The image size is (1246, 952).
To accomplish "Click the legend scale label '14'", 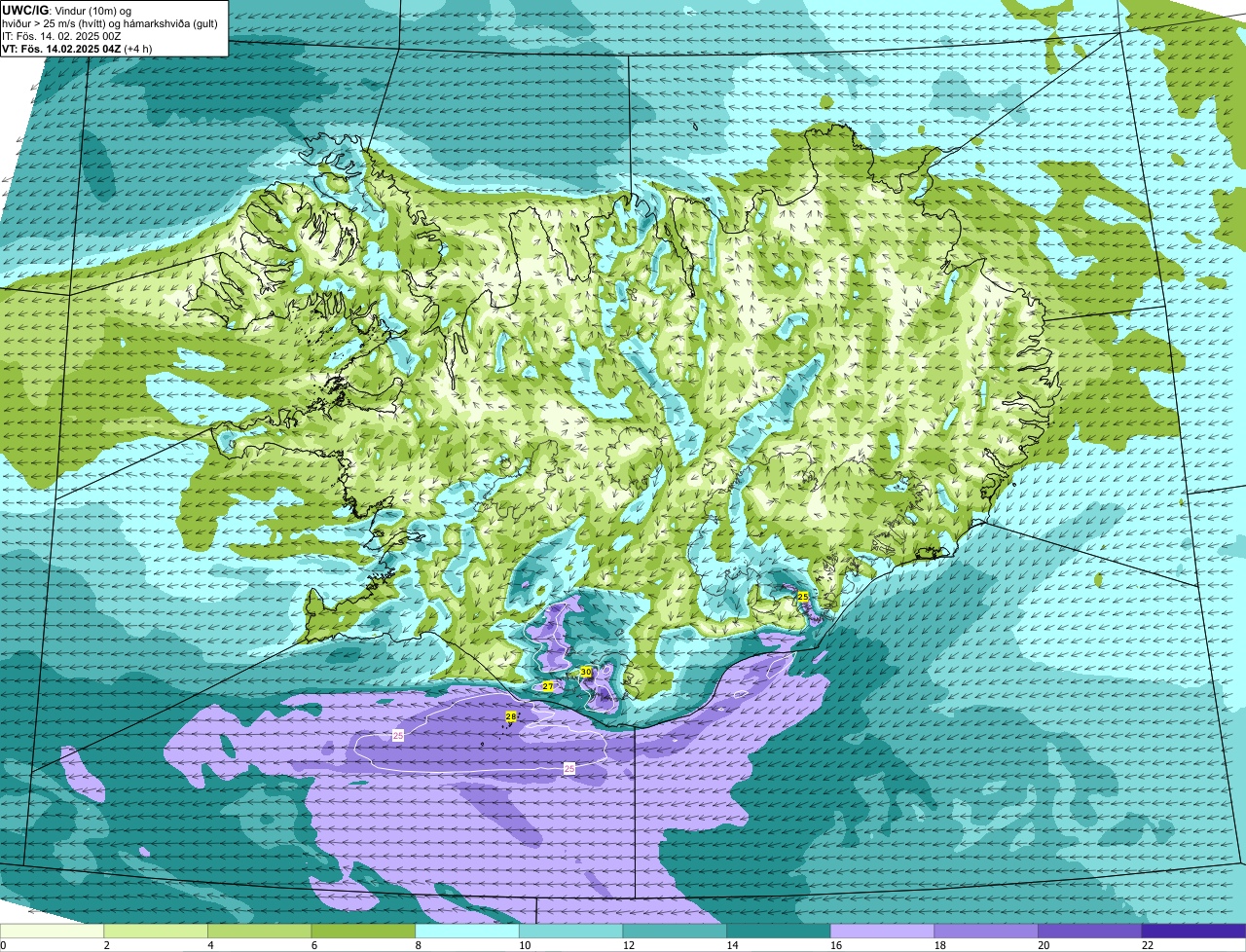I will pos(732,945).
